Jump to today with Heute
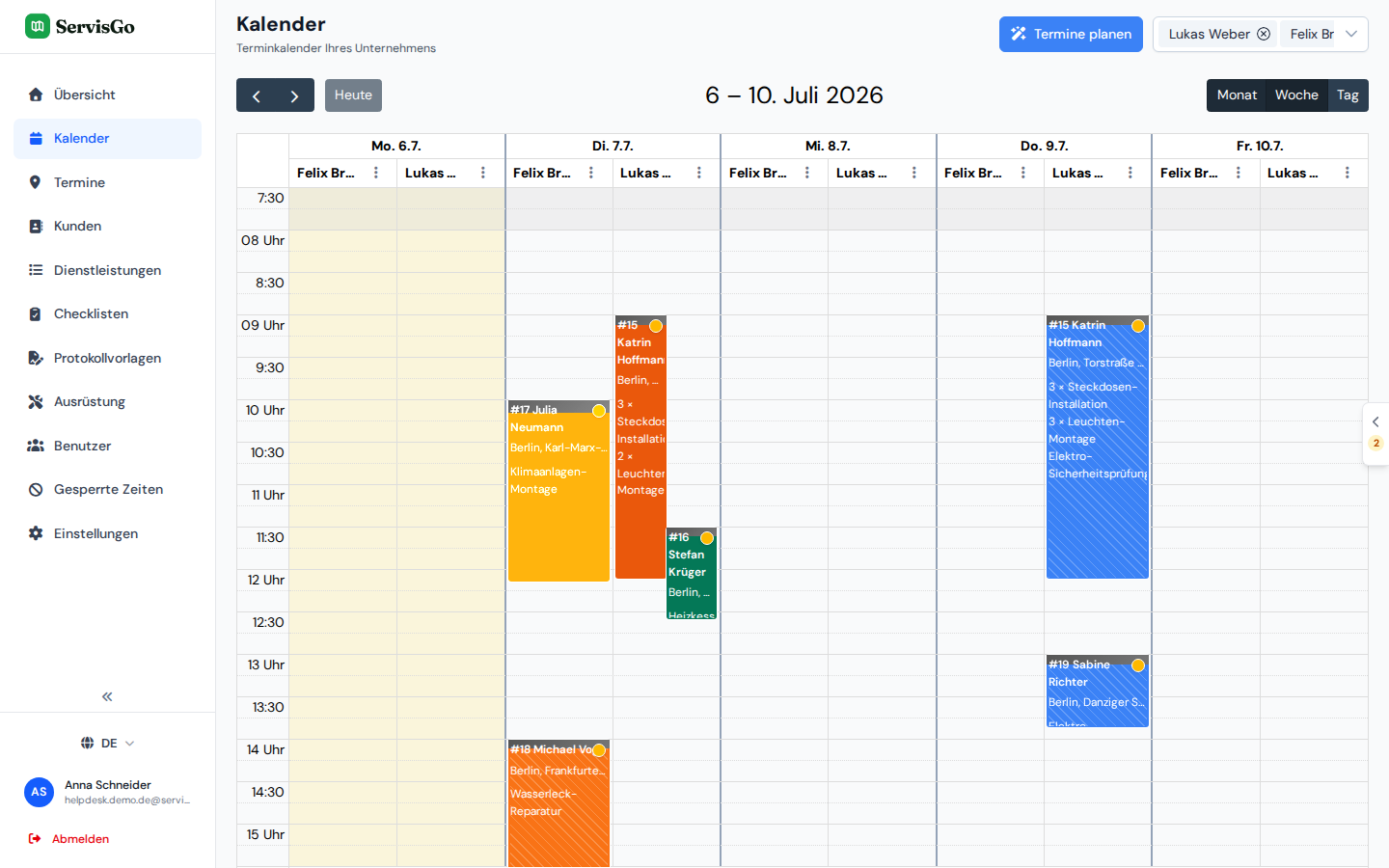Screen dimensions: 1389x868 point(353,95)
